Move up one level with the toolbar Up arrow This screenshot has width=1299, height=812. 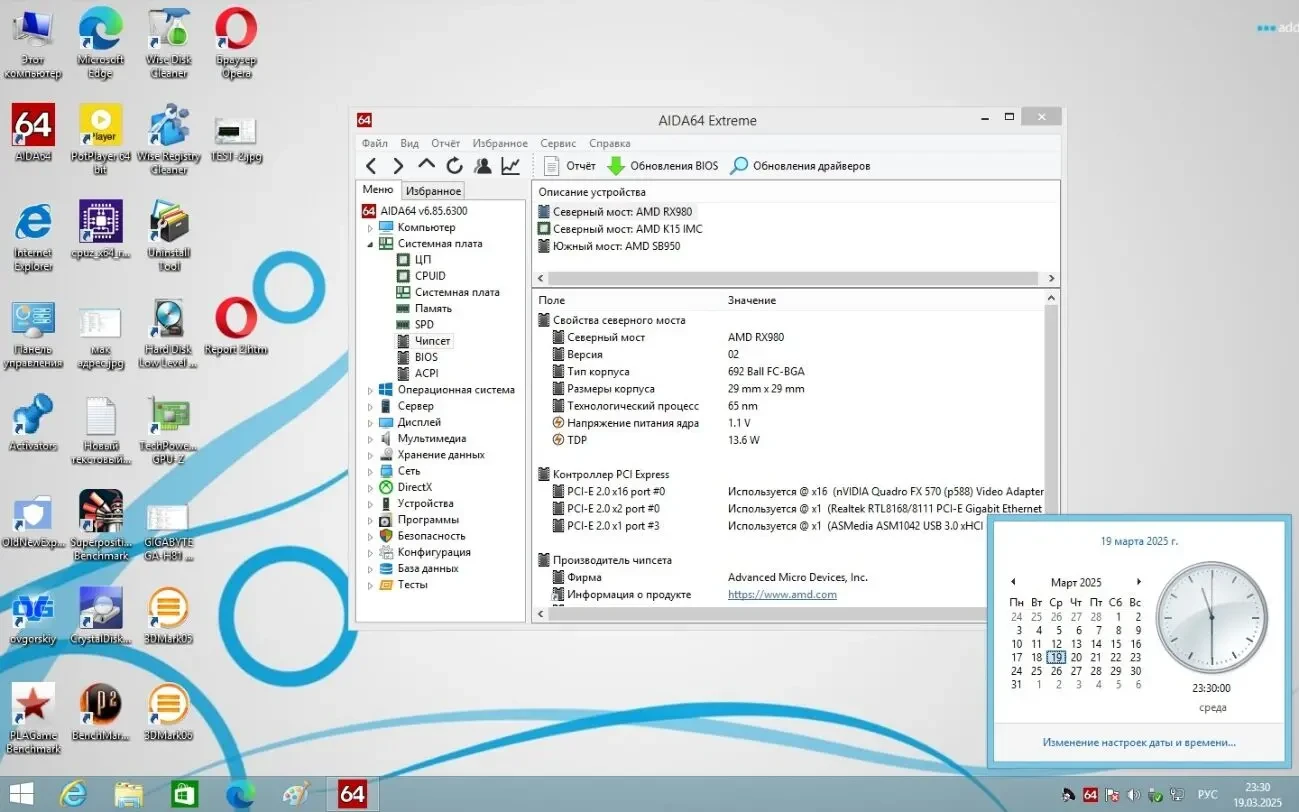tap(426, 165)
